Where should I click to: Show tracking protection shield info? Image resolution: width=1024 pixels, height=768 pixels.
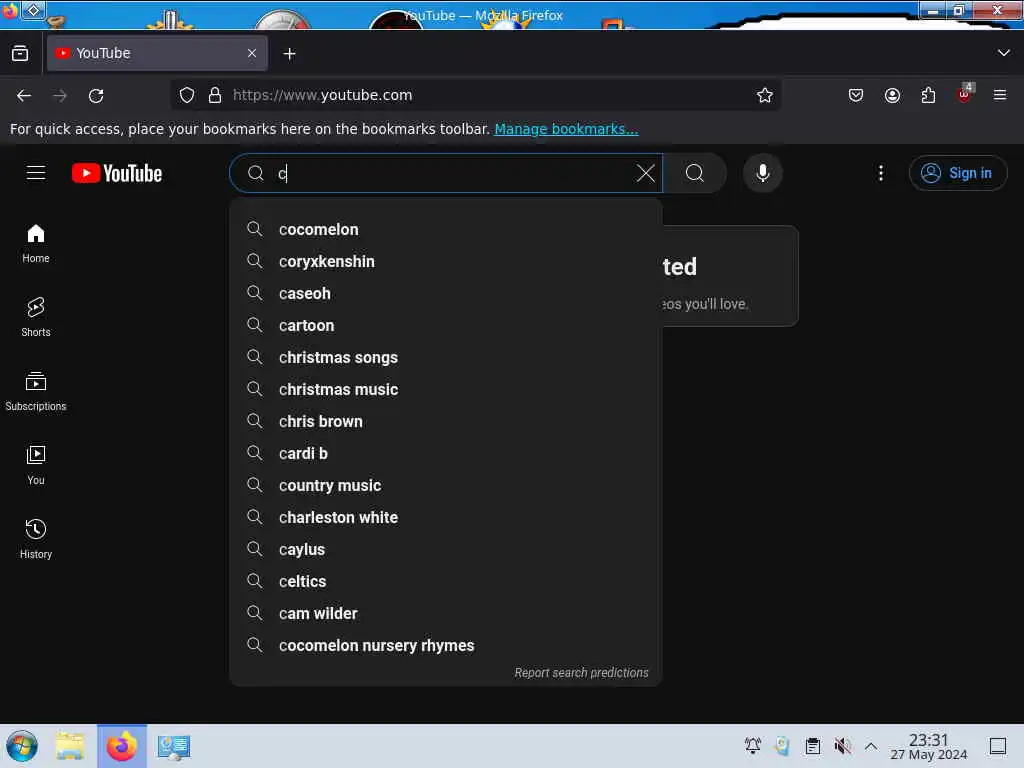187,95
